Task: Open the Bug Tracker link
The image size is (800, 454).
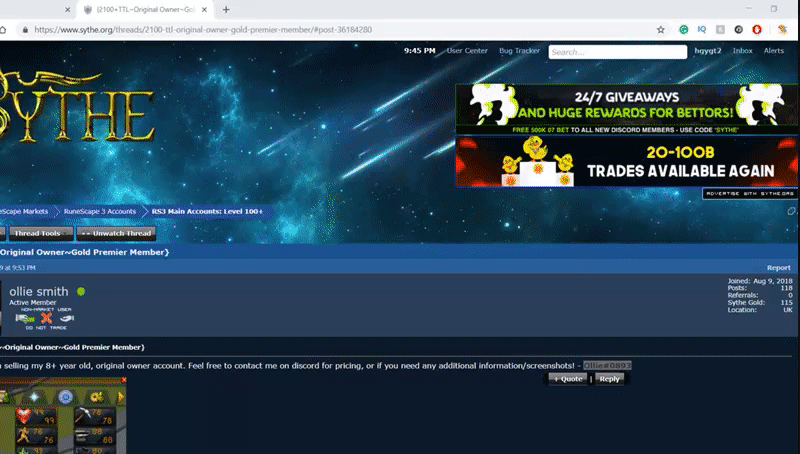Action: (519, 51)
